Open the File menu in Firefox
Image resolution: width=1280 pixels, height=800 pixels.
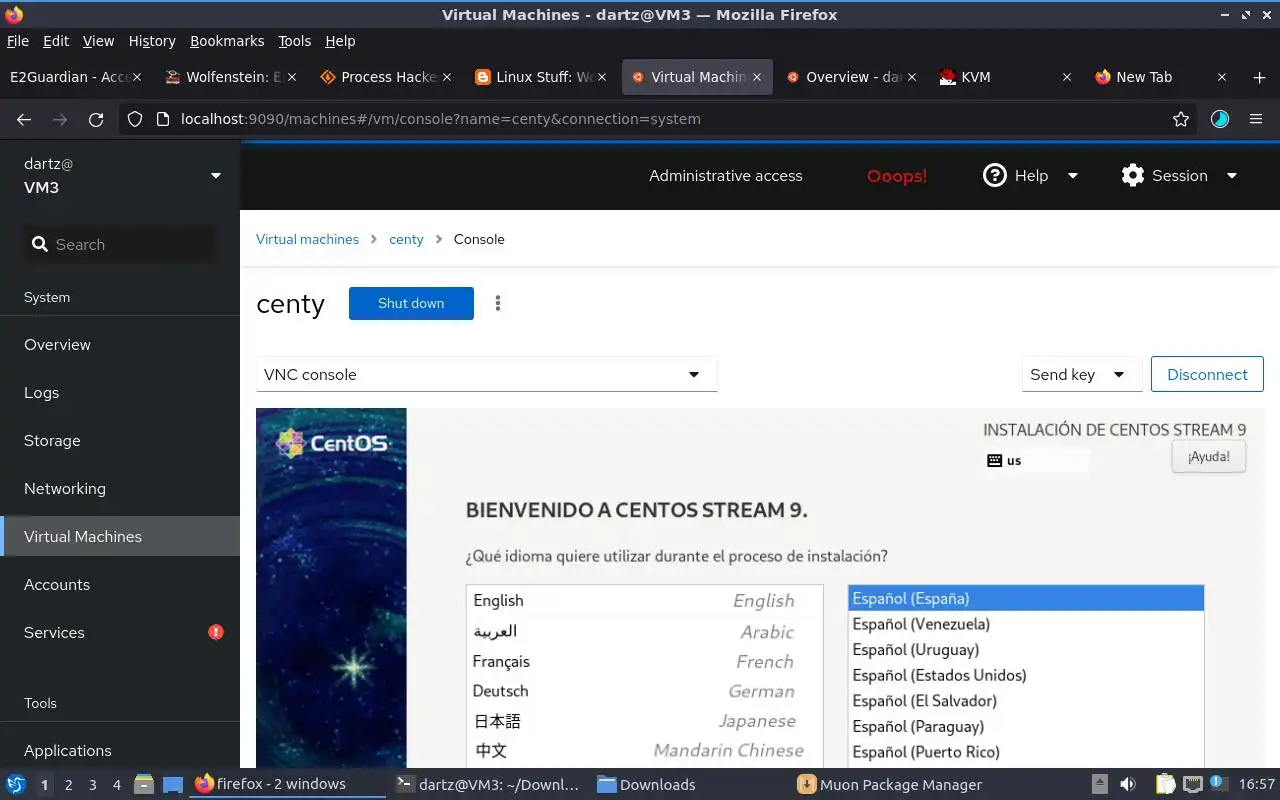(18, 41)
